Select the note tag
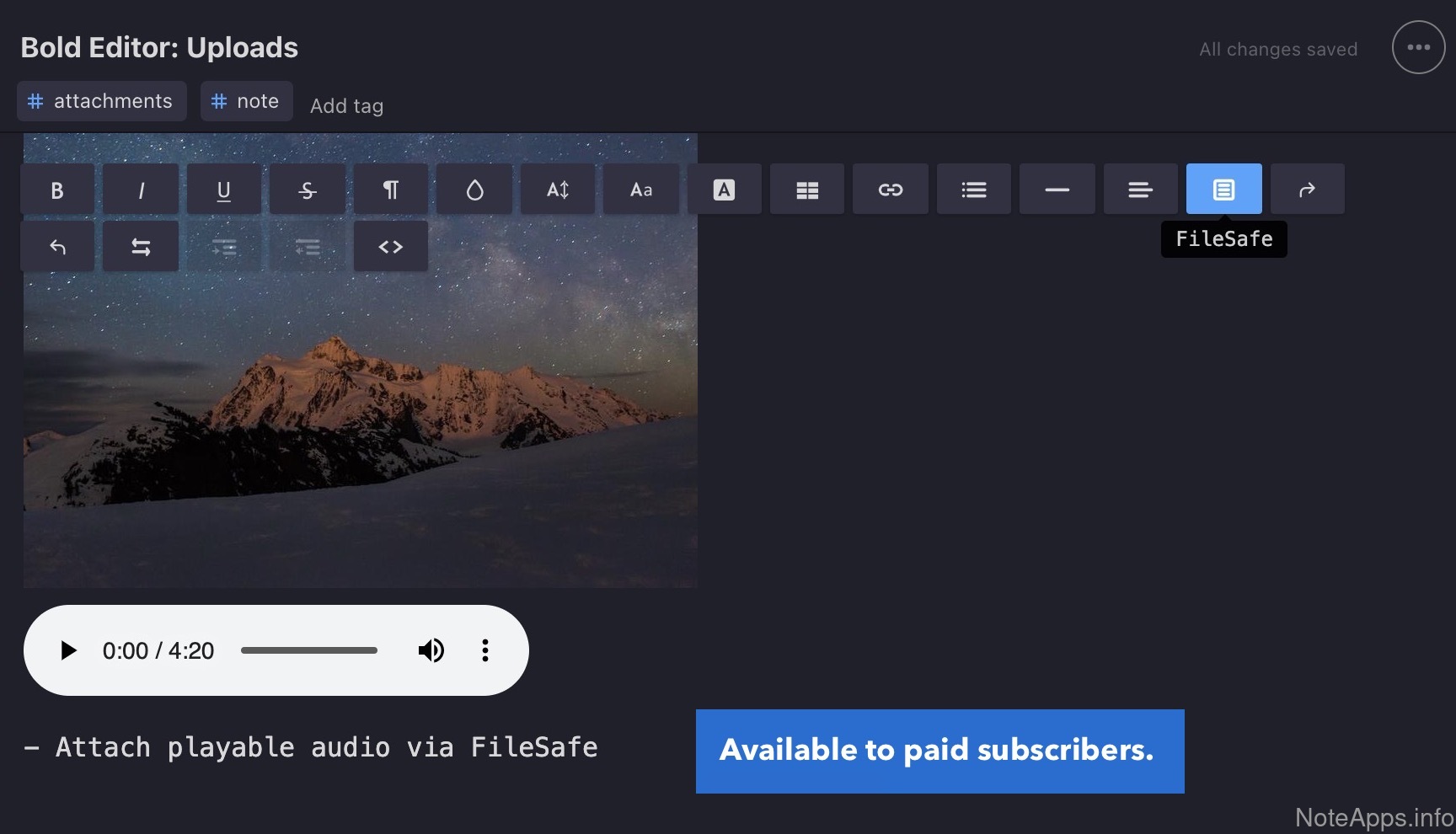The image size is (1456, 834). point(246,101)
